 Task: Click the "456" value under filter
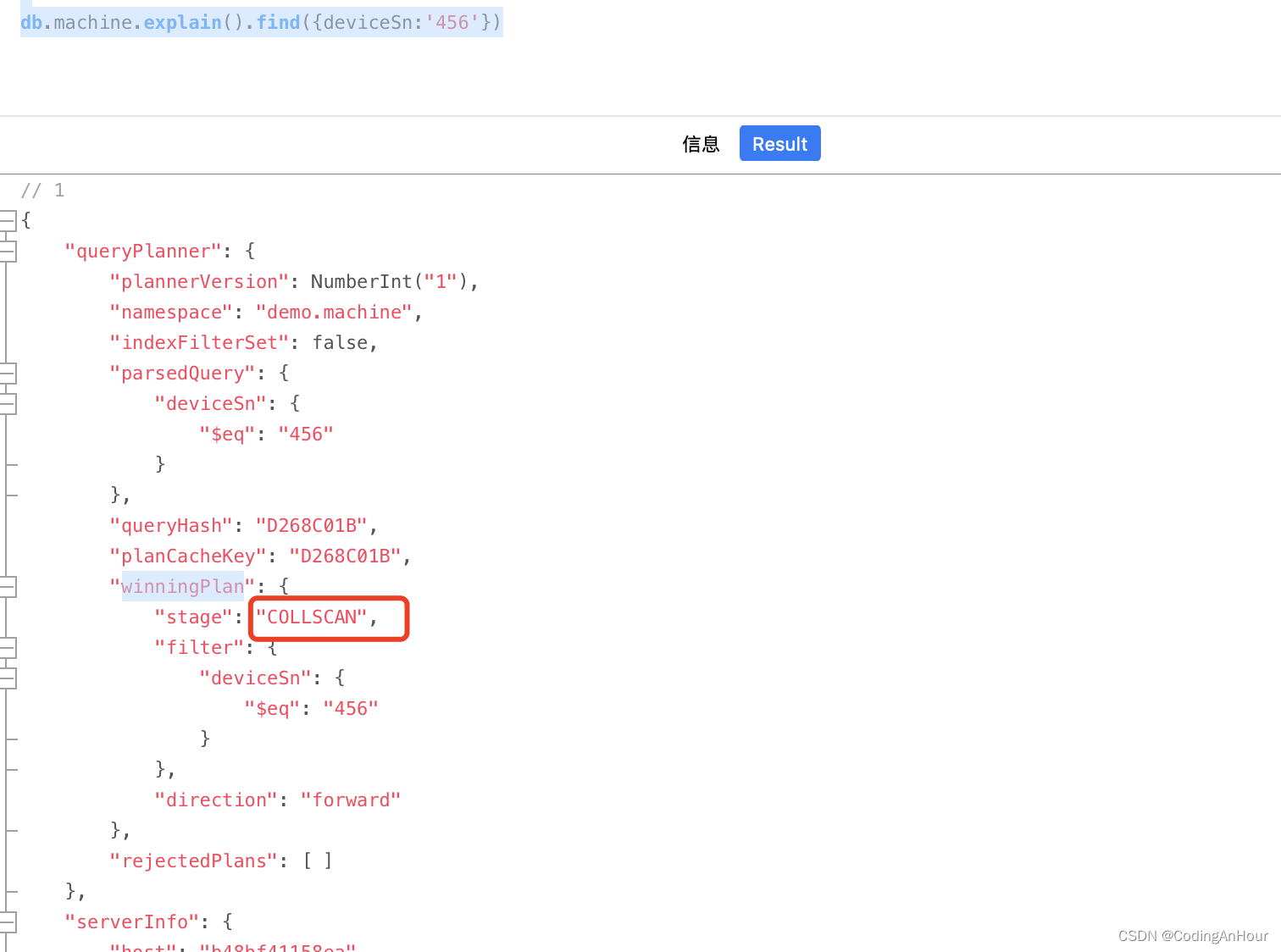coord(351,709)
